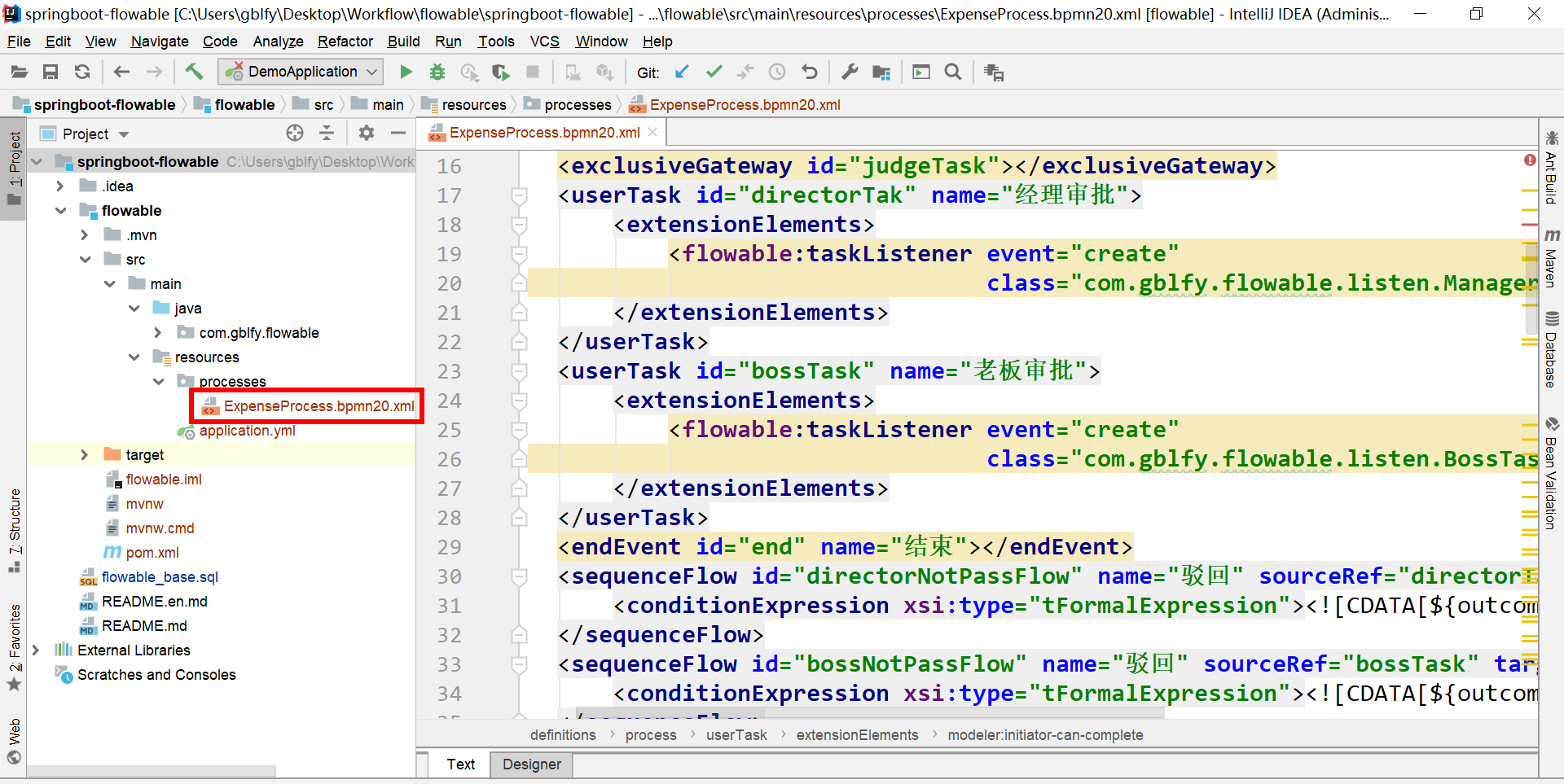Toggle Favorites tool window

(15, 647)
